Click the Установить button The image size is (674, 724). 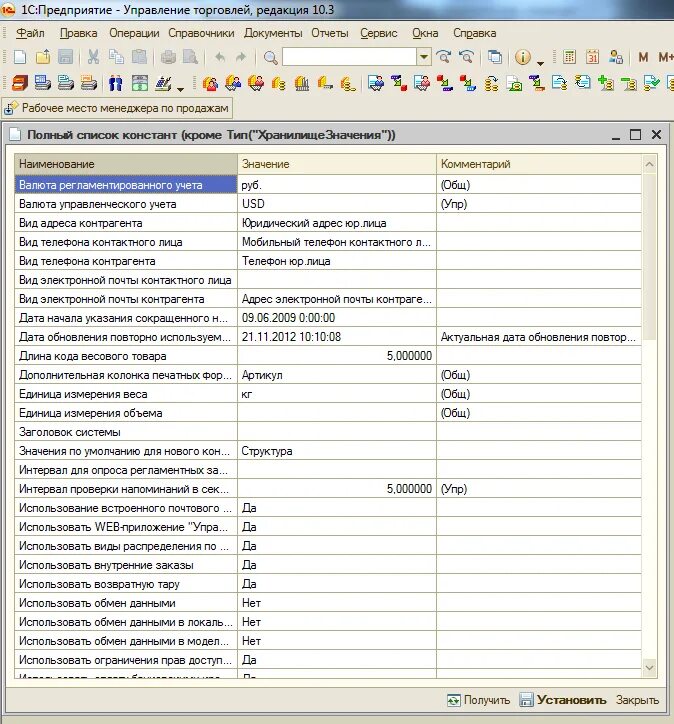pos(563,700)
